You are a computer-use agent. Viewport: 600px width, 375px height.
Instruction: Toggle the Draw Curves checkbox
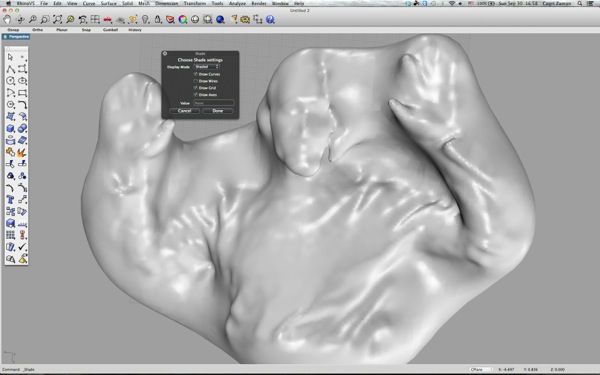pos(196,74)
